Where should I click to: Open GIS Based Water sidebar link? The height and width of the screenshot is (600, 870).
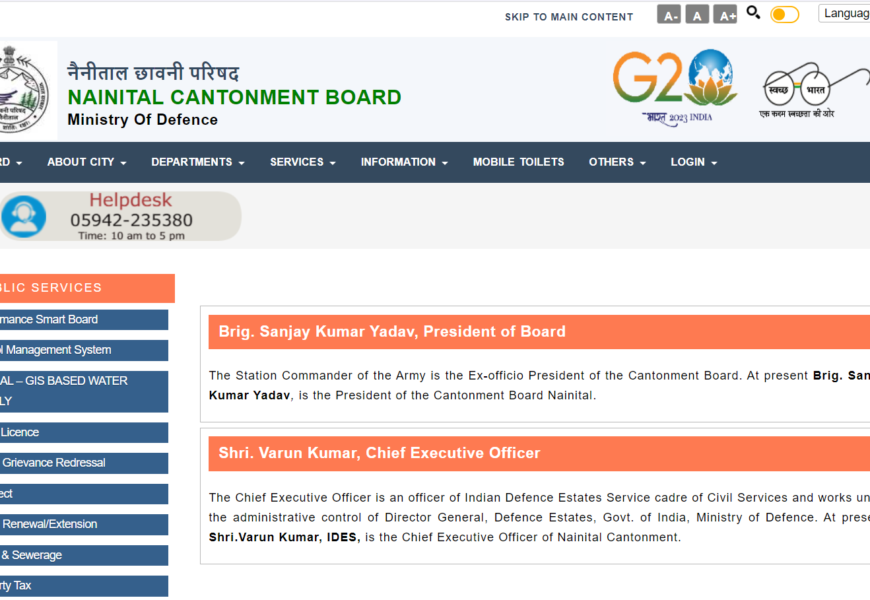pyautogui.click(x=84, y=391)
